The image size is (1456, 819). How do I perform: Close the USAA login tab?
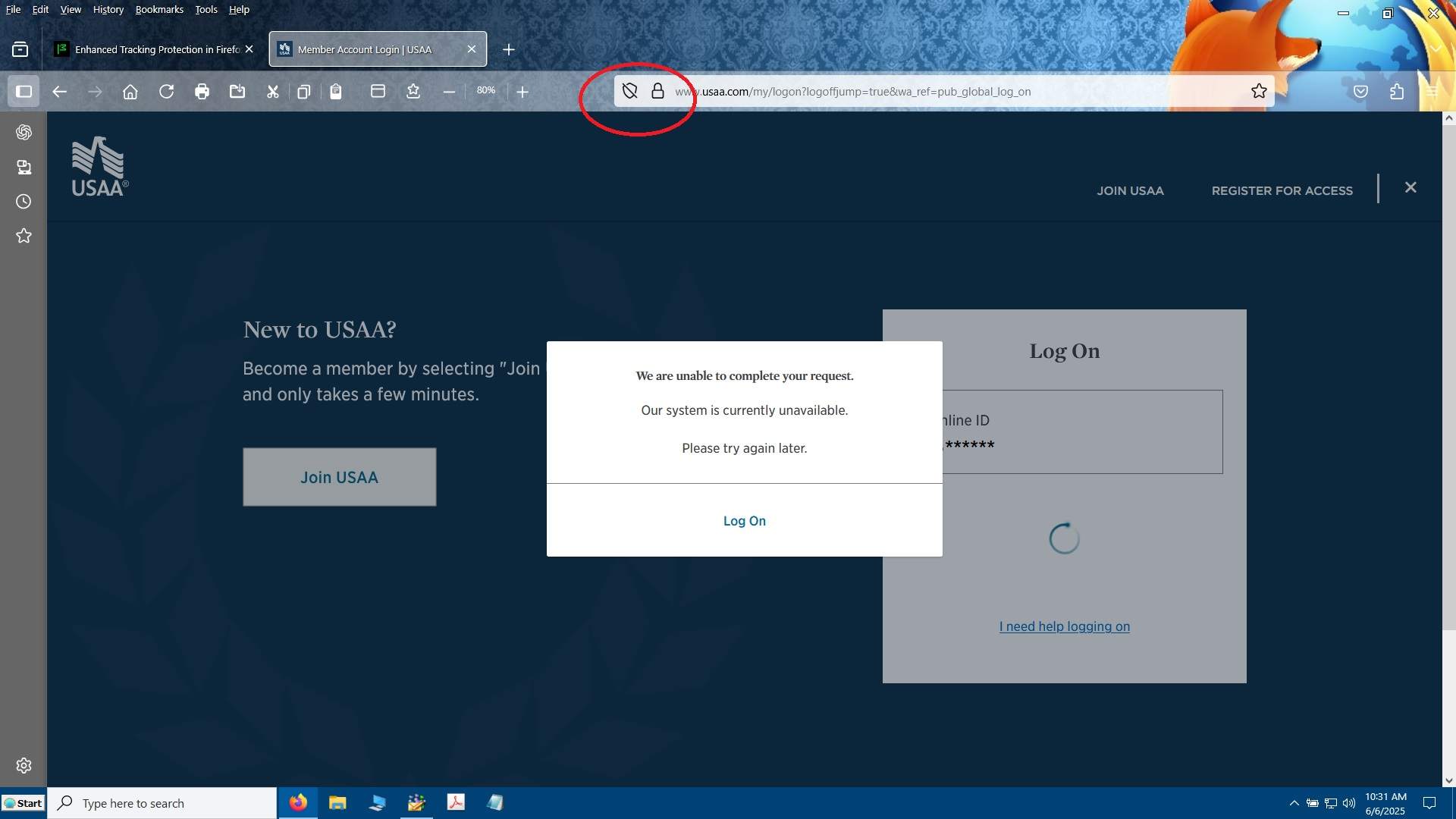click(472, 49)
